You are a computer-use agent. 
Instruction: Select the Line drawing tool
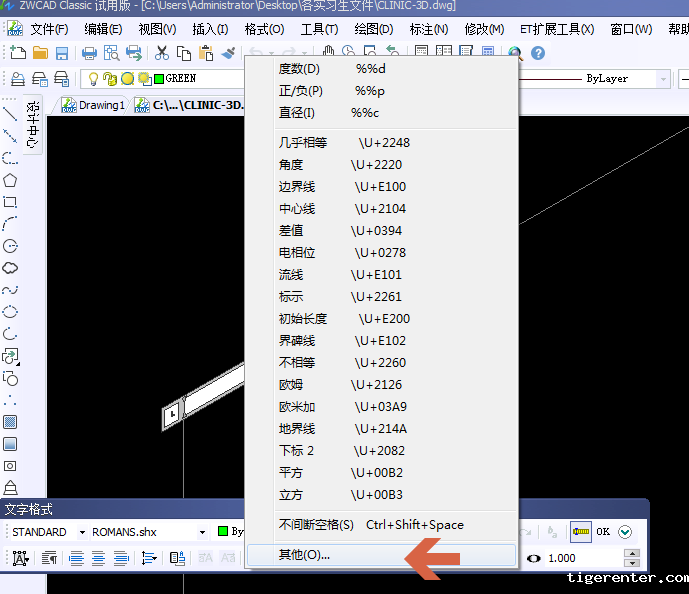coord(10,114)
